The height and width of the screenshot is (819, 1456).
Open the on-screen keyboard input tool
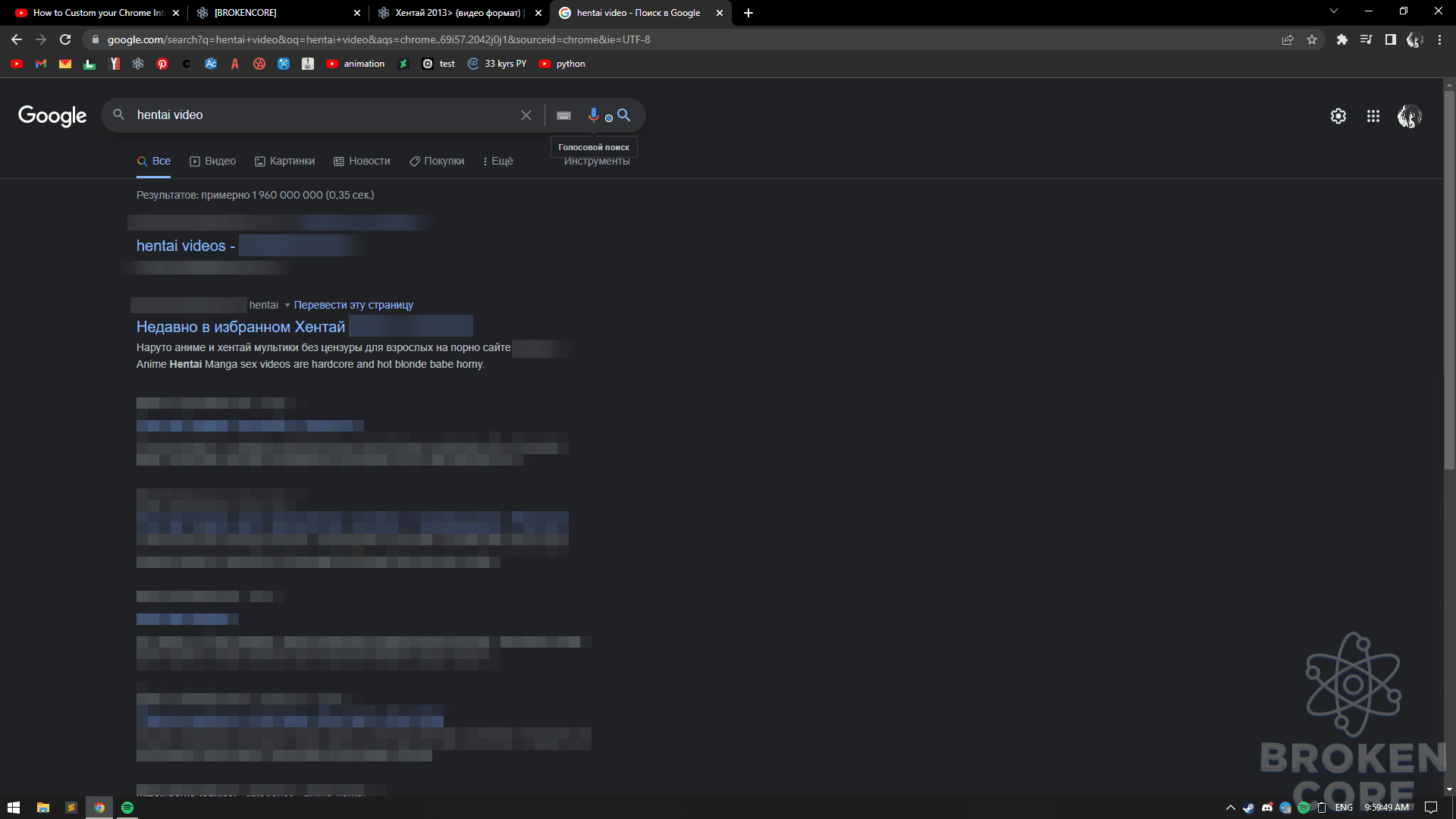(x=563, y=115)
